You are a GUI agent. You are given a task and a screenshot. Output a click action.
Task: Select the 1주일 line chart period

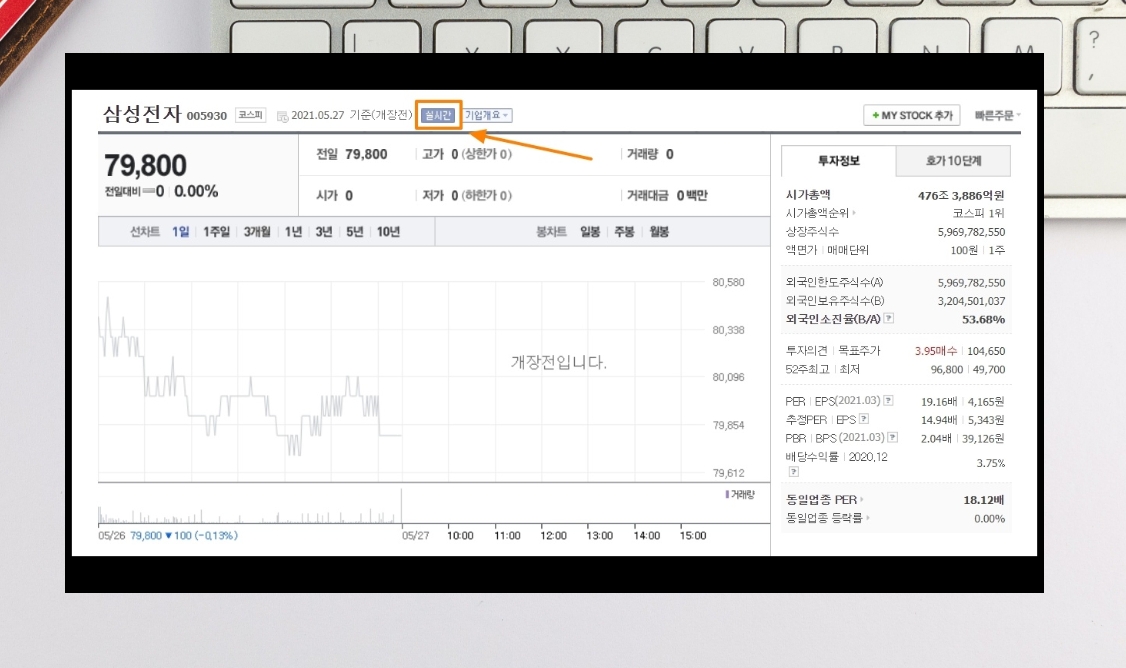click(x=216, y=231)
